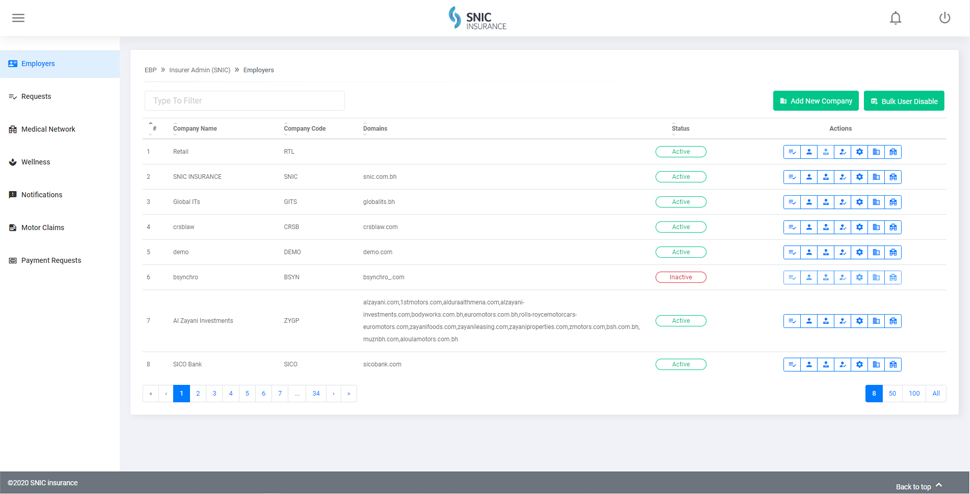Open the users person icon for Retail
This screenshot has width=970, height=494.
click(x=809, y=151)
